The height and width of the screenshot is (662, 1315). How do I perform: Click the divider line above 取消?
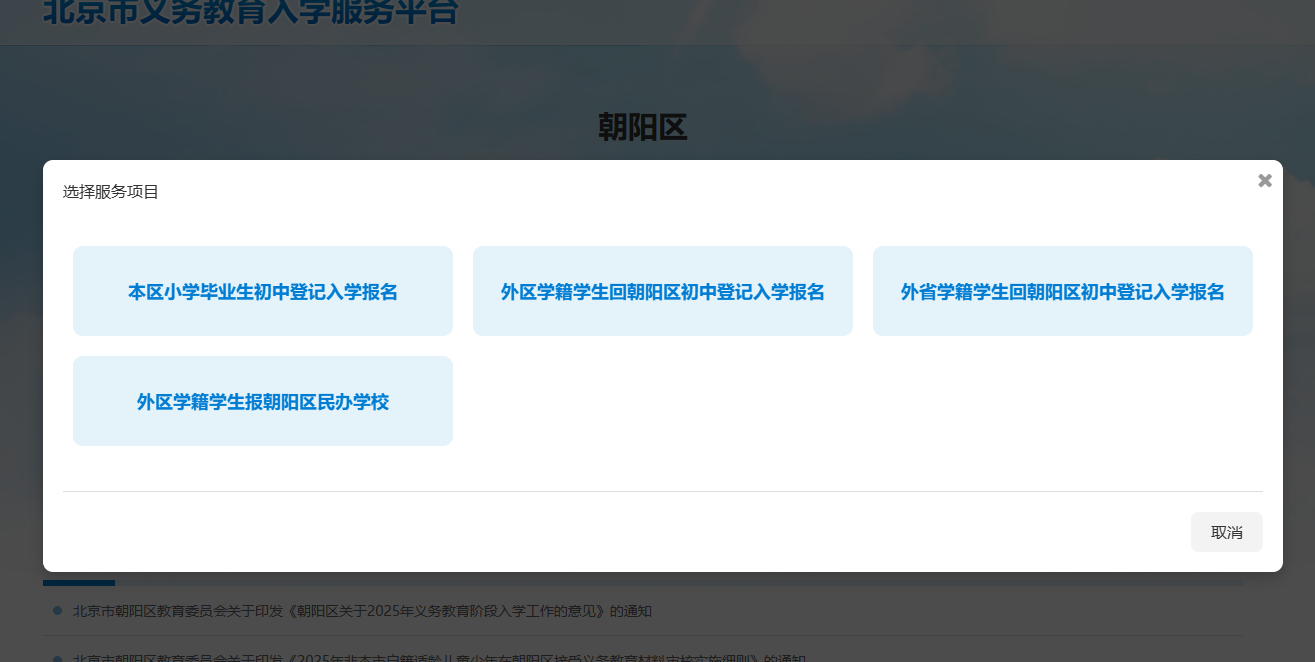[662, 491]
